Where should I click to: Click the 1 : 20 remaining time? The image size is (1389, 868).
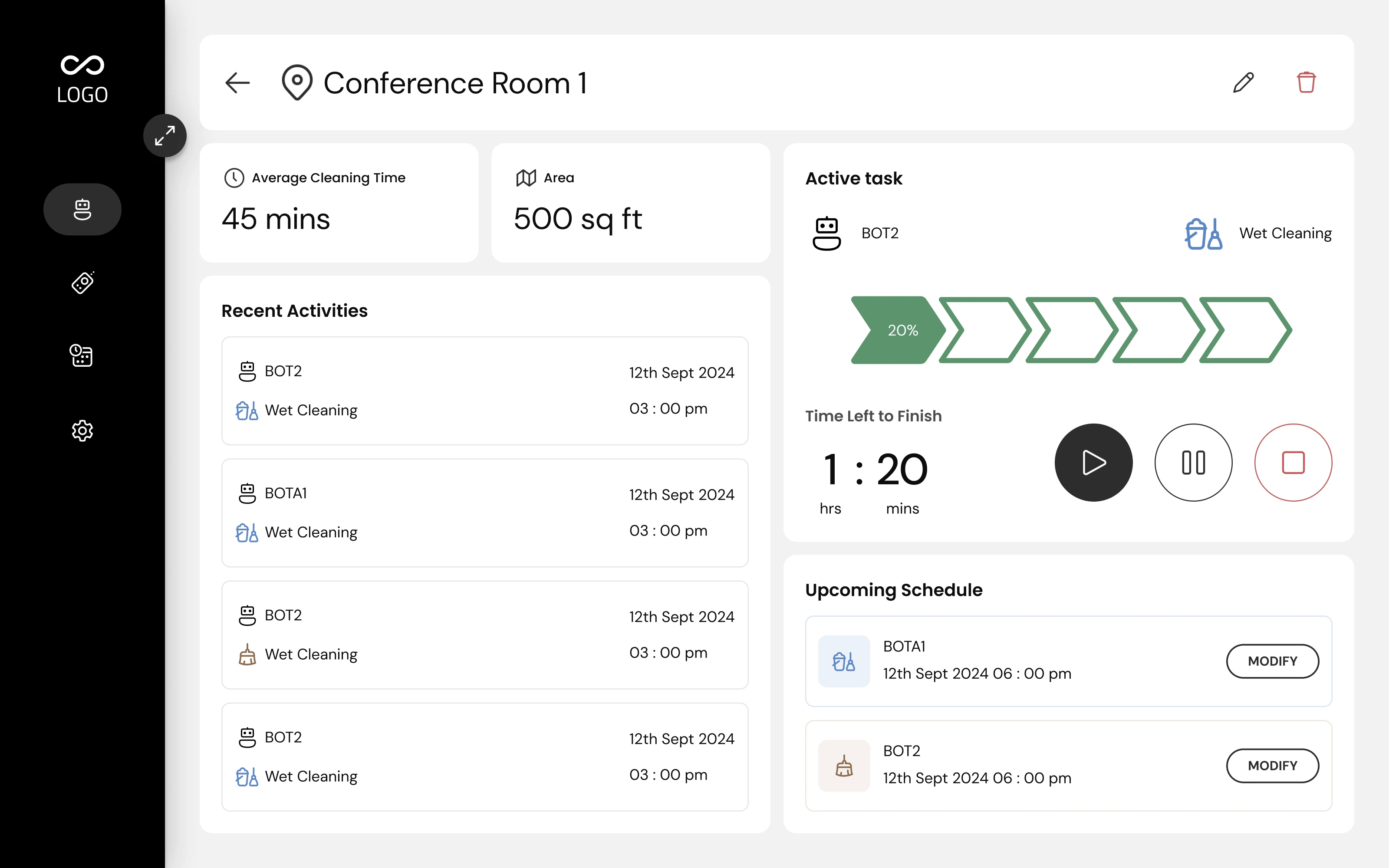pyautogui.click(x=876, y=470)
